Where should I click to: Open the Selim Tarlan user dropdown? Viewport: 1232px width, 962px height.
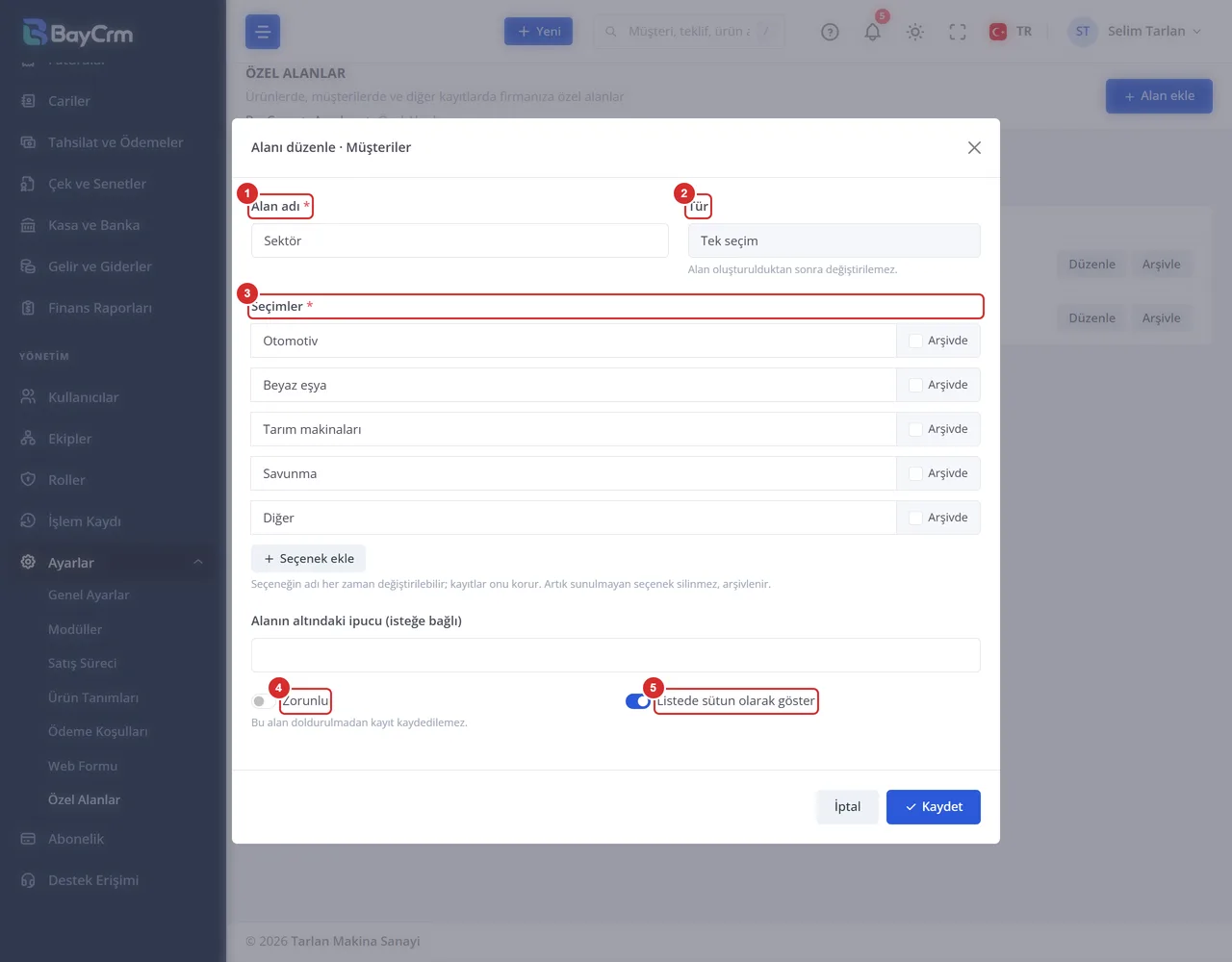tap(1136, 32)
